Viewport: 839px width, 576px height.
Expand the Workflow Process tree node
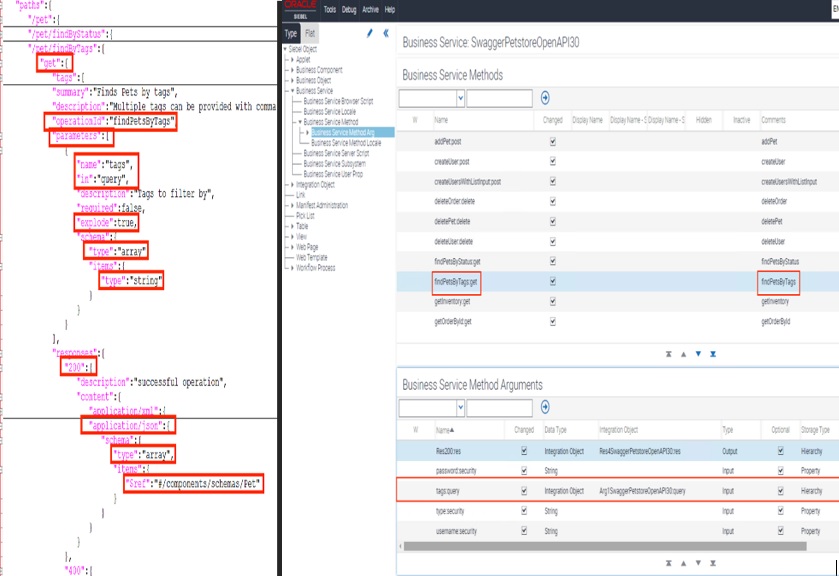(292, 268)
